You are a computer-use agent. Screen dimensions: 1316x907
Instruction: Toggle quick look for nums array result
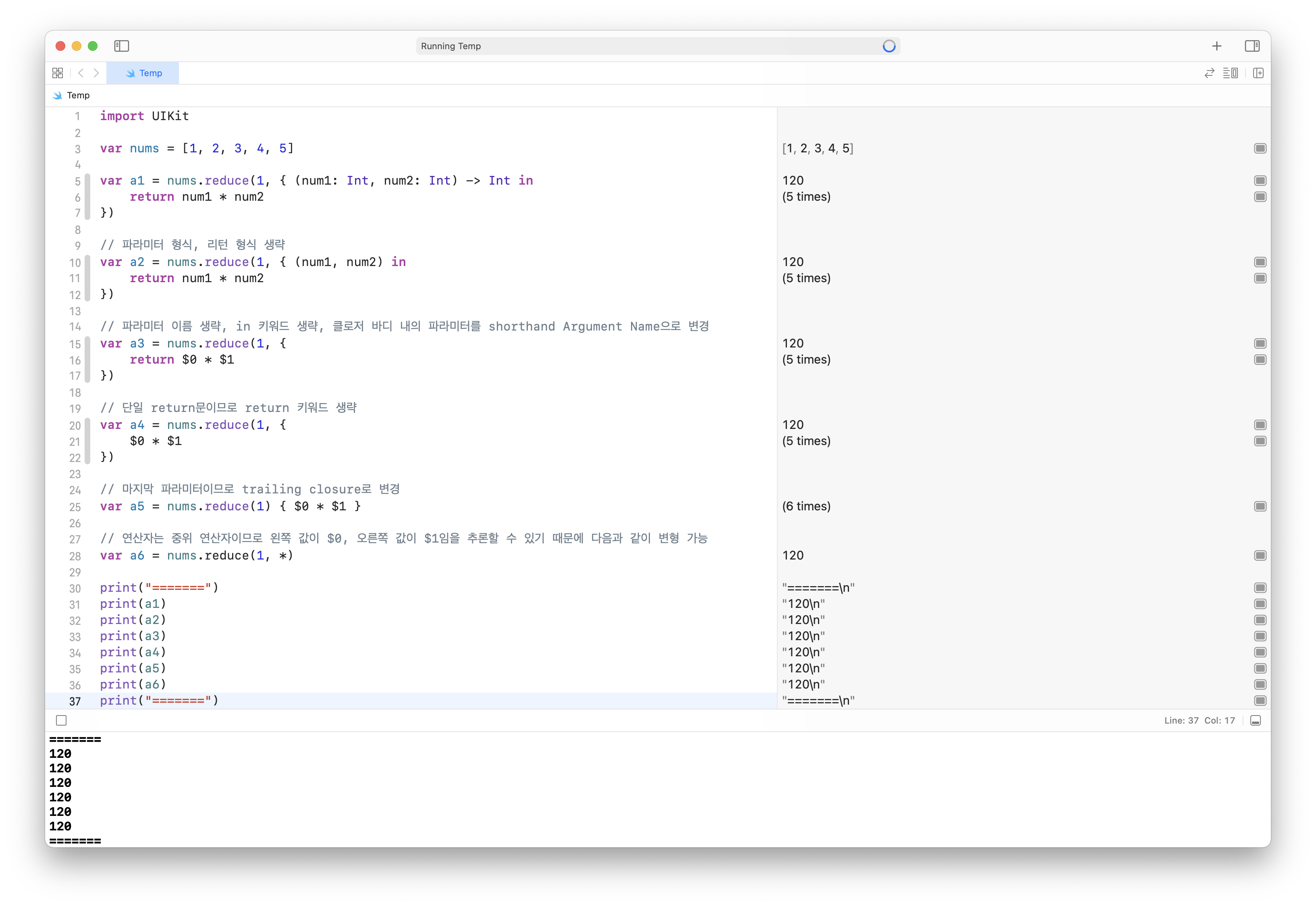pos(1260,148)
